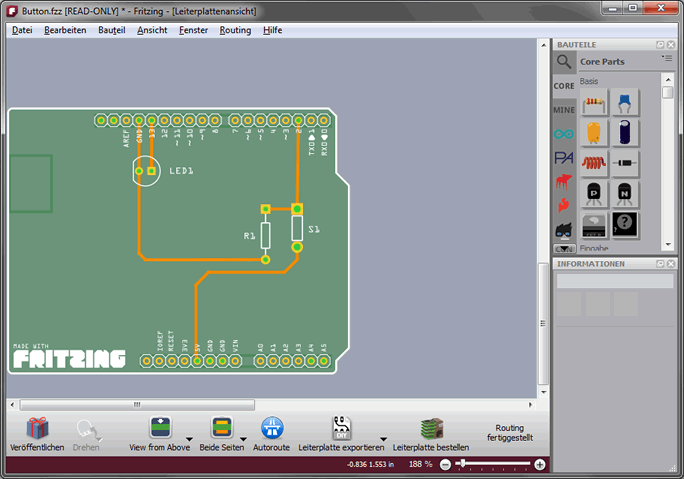Expand the Beide Seiten dropdown arrow

click(243, 436)
